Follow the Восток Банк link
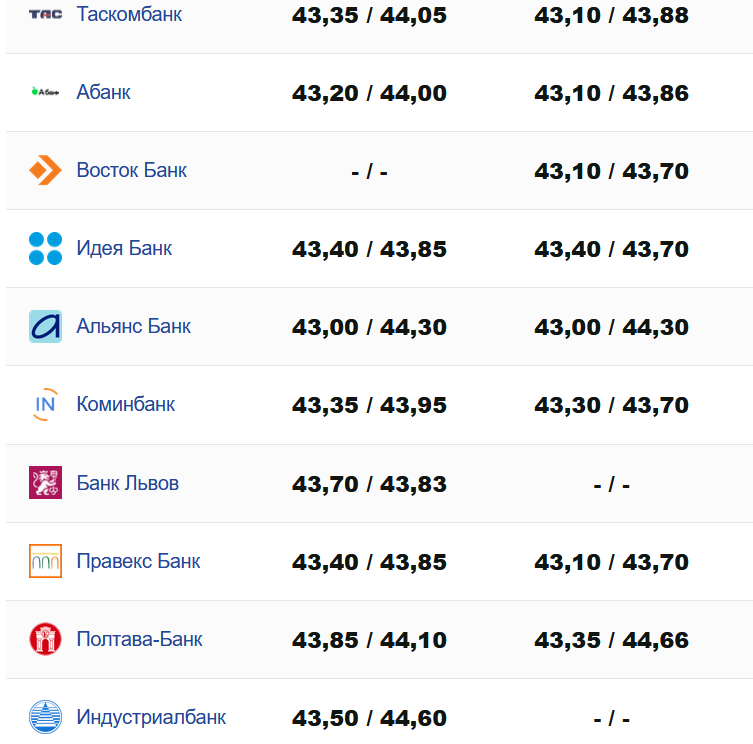 tap(131, 170)
